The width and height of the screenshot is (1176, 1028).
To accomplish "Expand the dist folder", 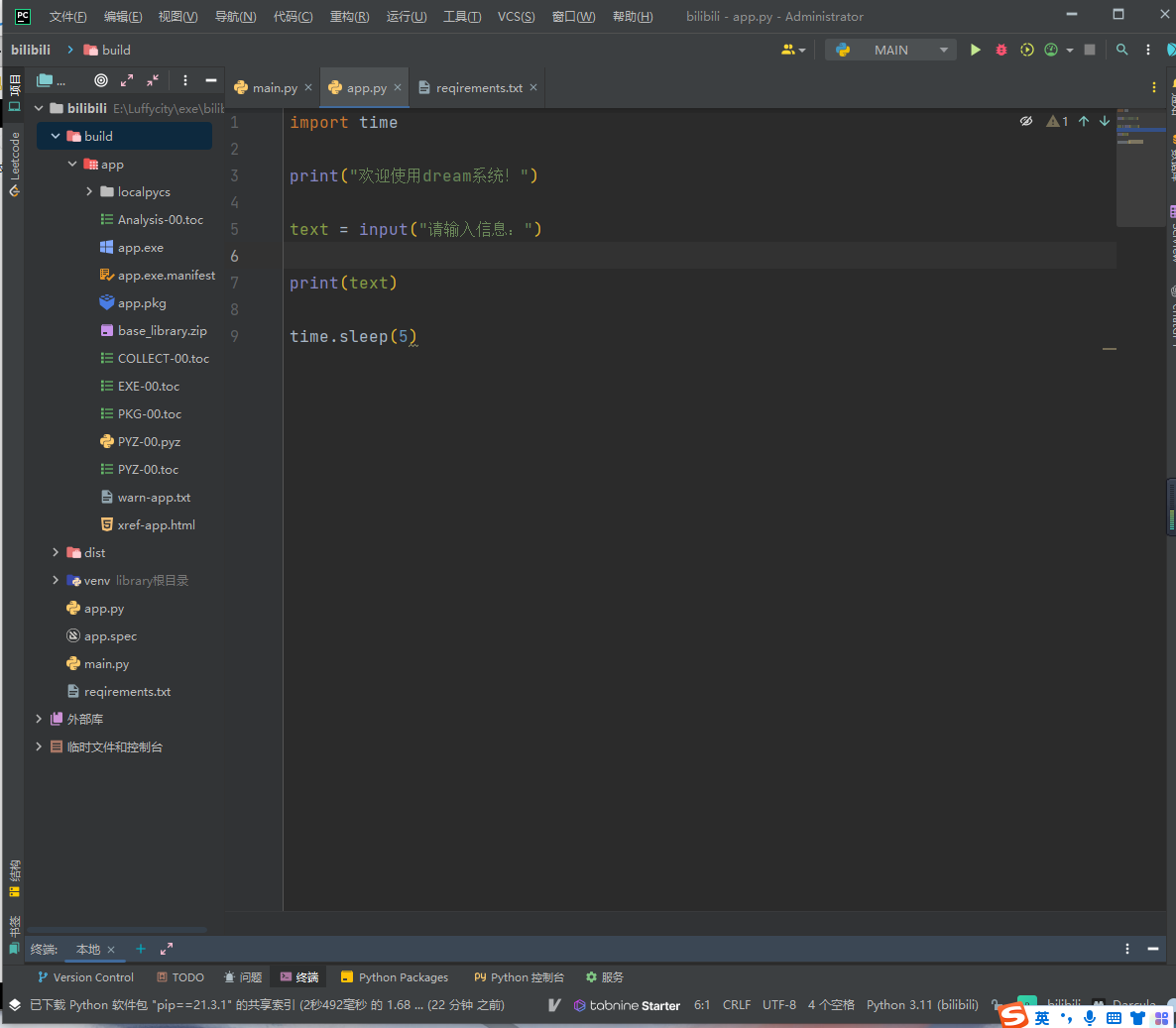I will tap(56, 552).
